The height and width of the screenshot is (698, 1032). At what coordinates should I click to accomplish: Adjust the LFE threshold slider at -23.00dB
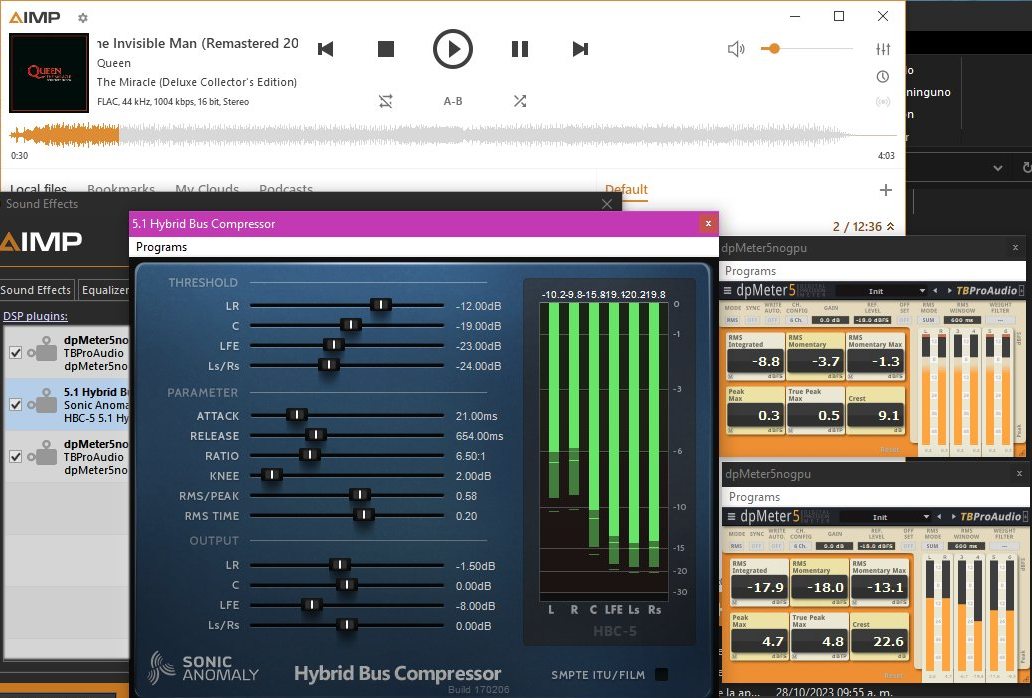334,345
